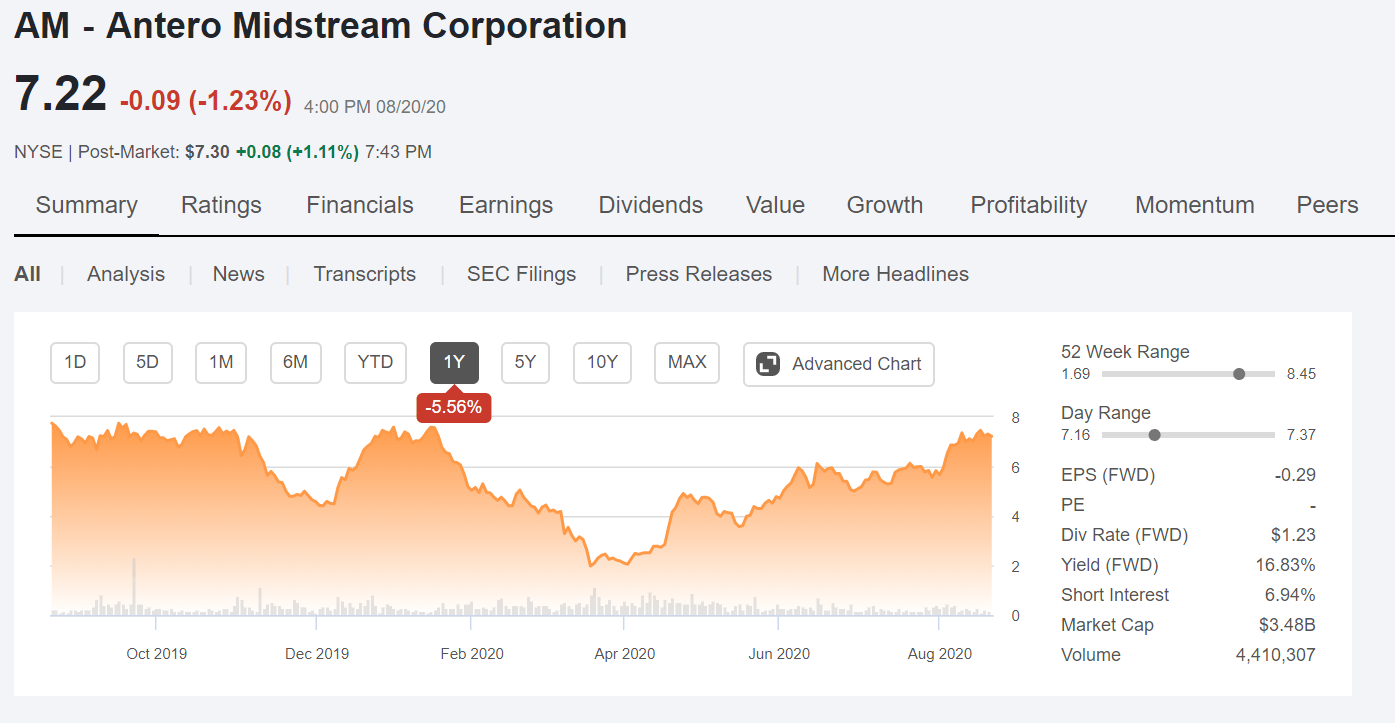Click the stock price 7.22
Screen dimensions: 1395x723
pos(61,94)
